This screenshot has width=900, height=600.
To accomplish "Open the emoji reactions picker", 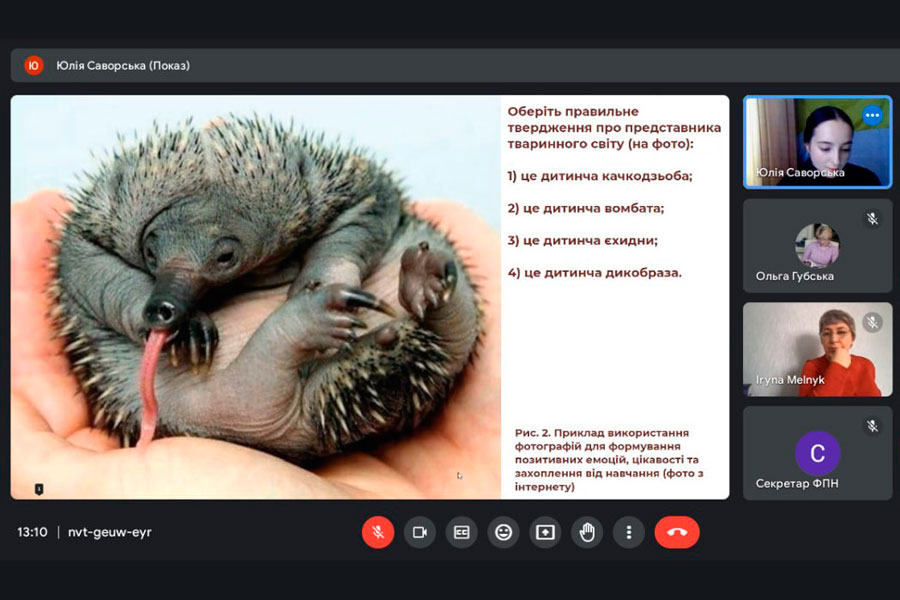I will (504, 532).
